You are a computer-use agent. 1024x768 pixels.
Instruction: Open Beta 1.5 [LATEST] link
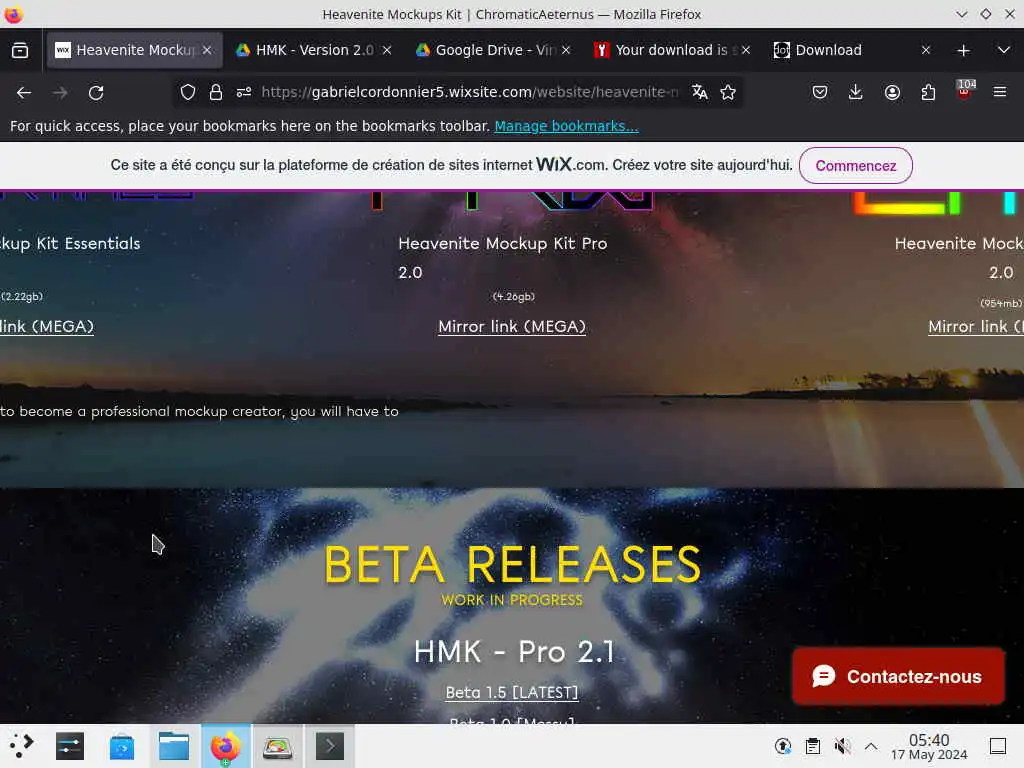(512, 692)
